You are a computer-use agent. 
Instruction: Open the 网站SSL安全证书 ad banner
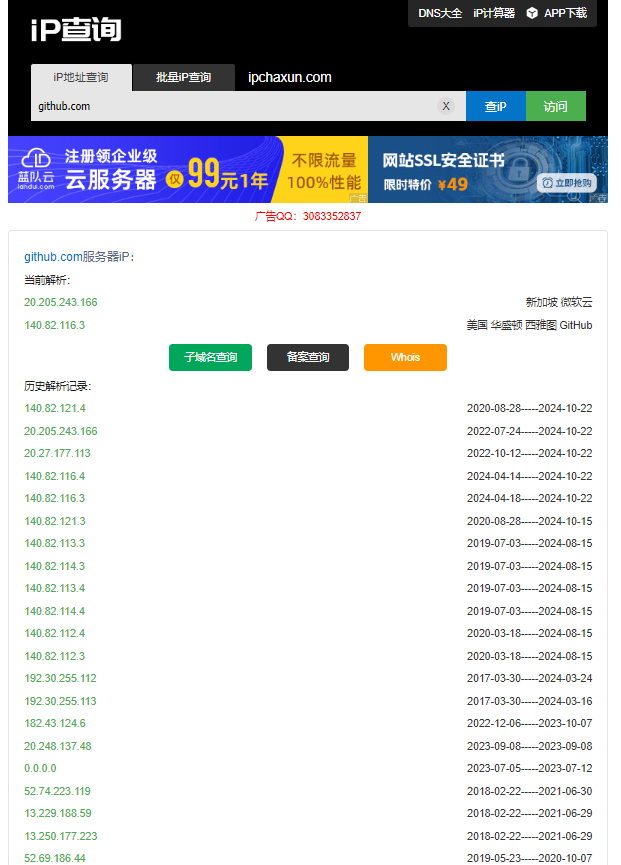click(x=488, y=170)
